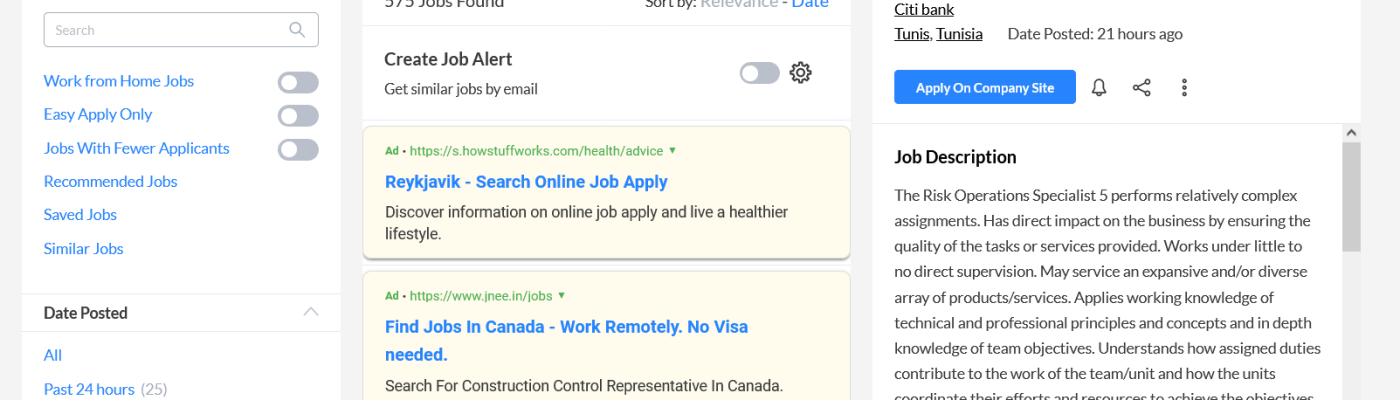Open Reykjavik Search Online Job Apply ad
1400x400 pixels.
[526, 182]
